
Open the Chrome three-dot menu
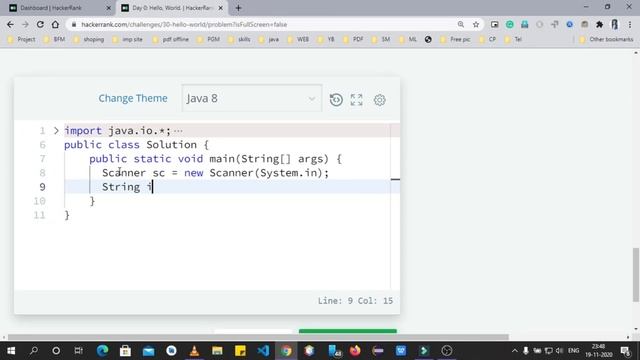[630, 24]
